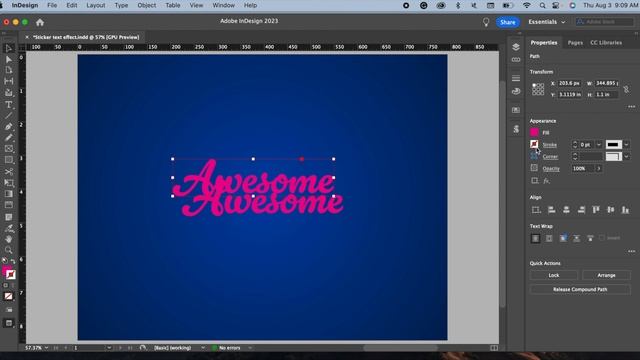Click Align Left Edges icon
This screenshot has height=360, width=640.
pos(551,210)
